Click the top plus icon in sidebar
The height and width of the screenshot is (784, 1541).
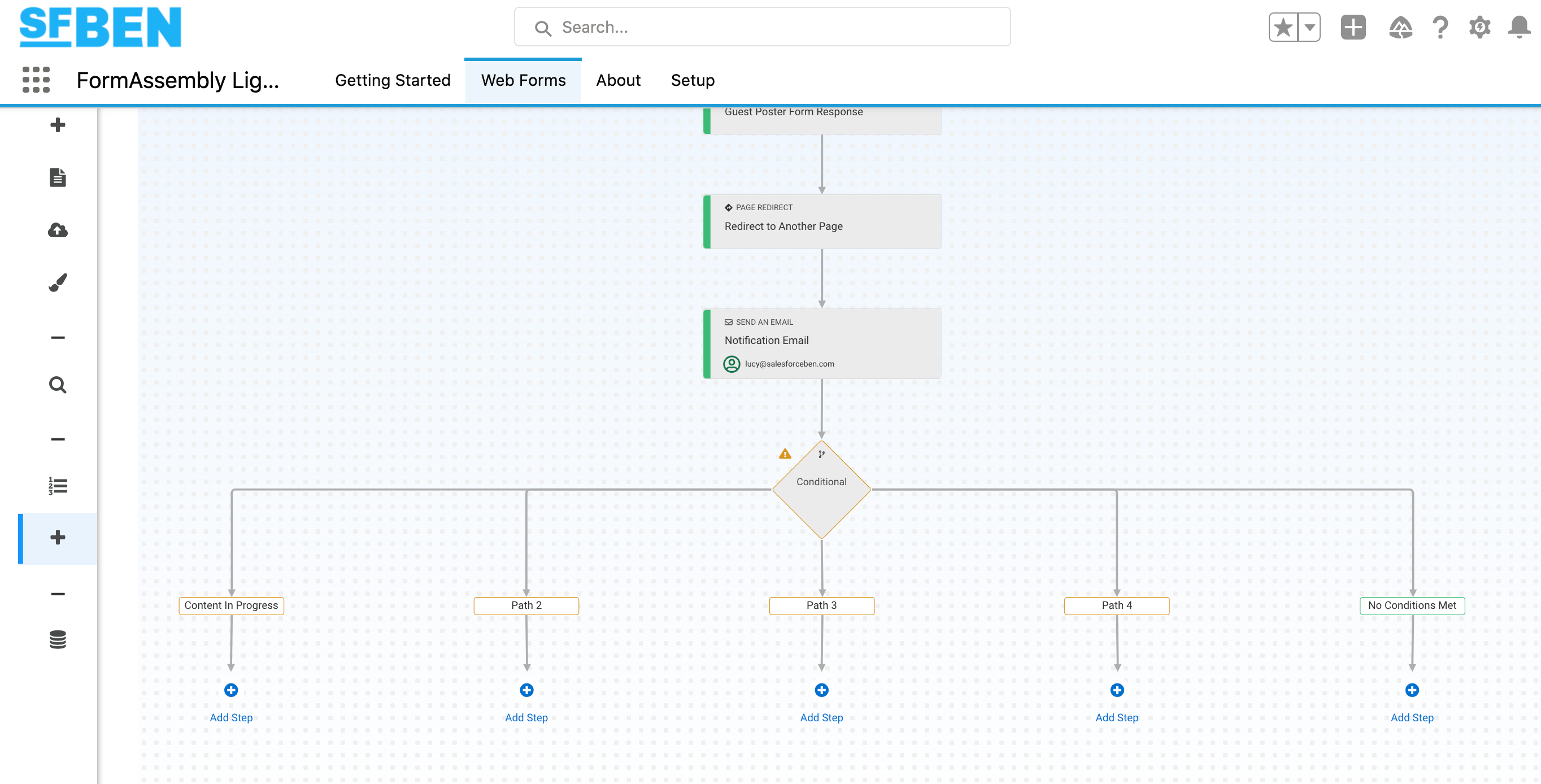pyautogui.click(x=58, y=125)
